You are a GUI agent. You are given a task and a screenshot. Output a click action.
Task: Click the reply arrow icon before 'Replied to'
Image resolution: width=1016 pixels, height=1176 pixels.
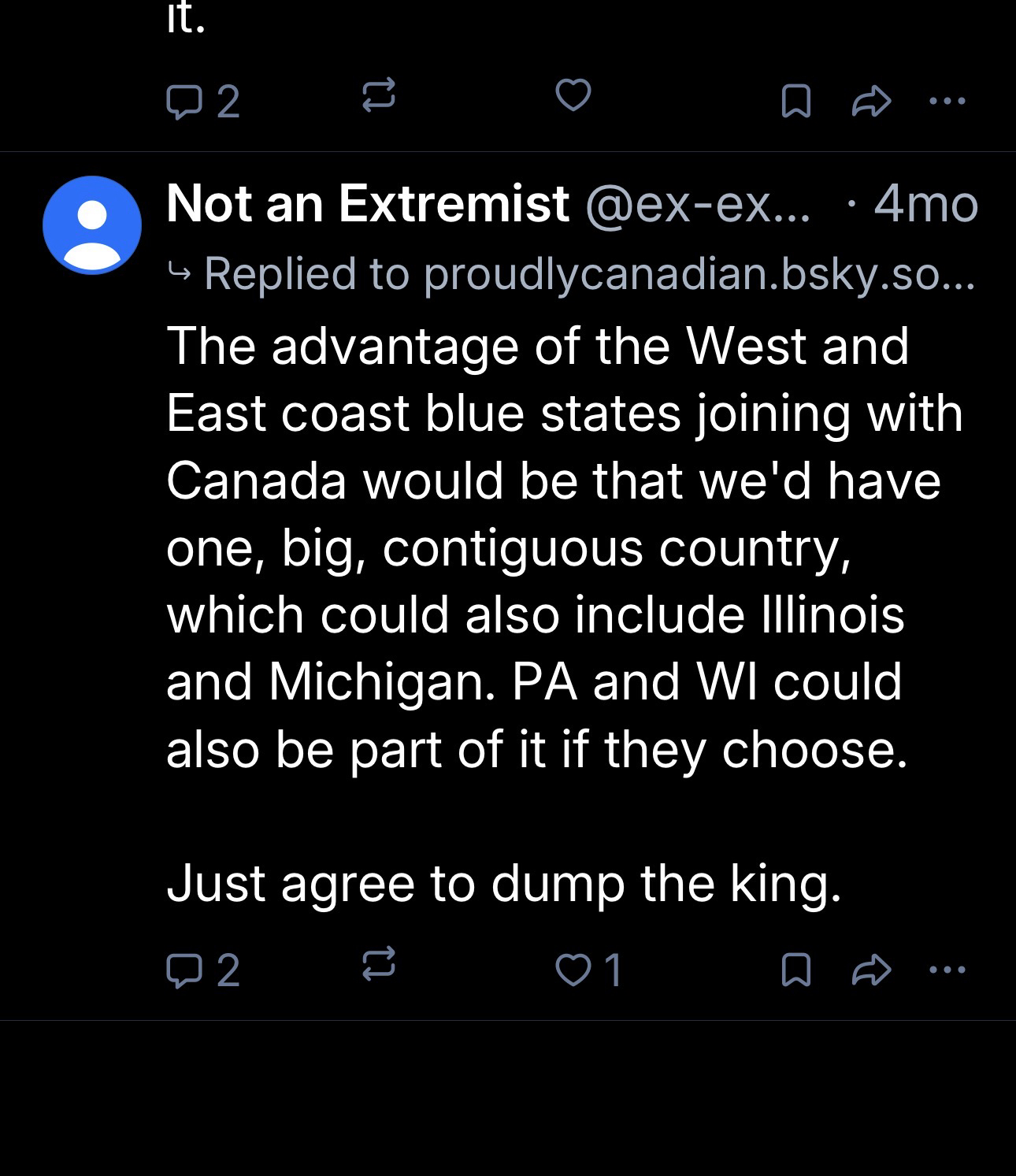coord(180,273)
